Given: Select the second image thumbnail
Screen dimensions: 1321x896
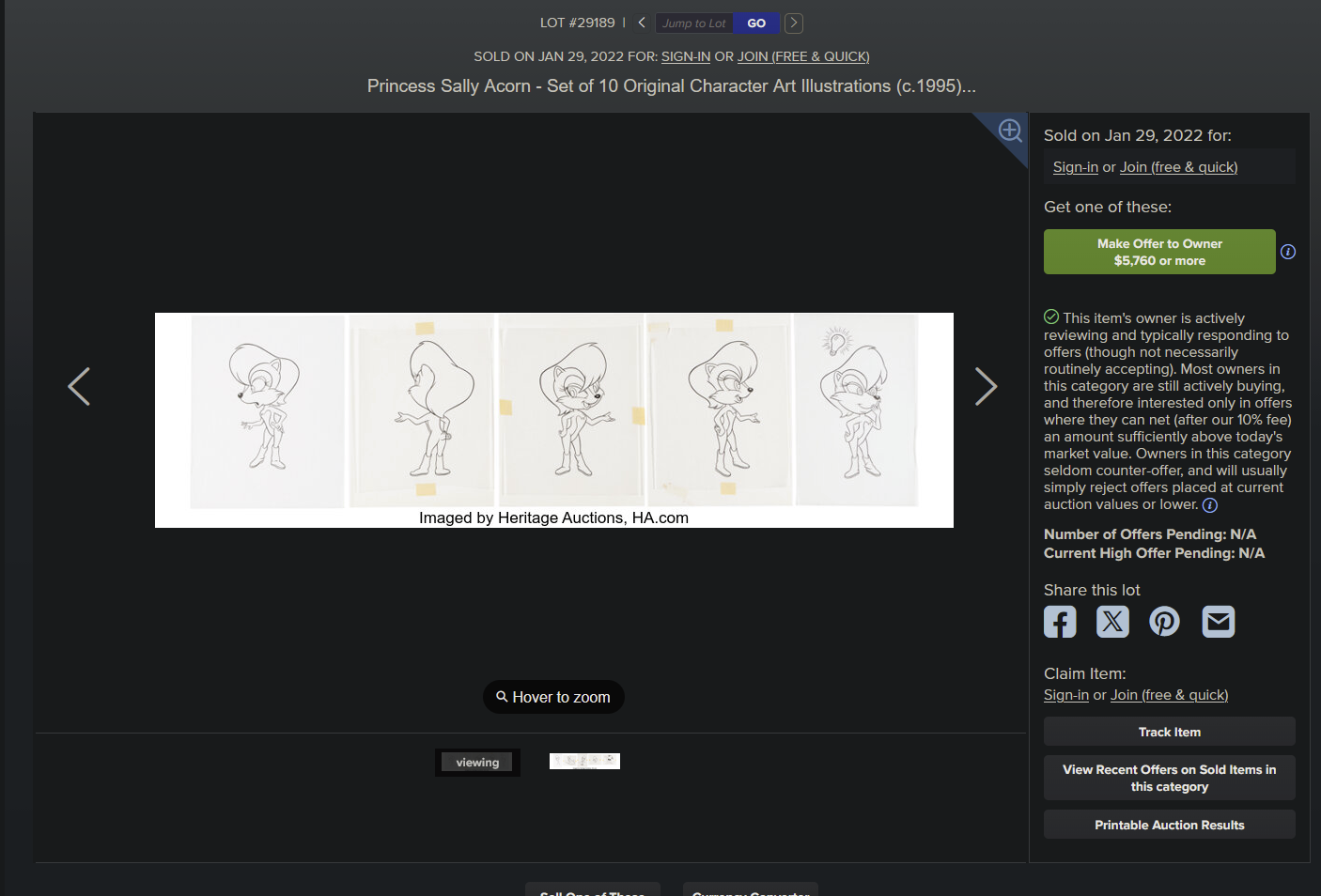Looking at the screenshot, I should (584, 761).
